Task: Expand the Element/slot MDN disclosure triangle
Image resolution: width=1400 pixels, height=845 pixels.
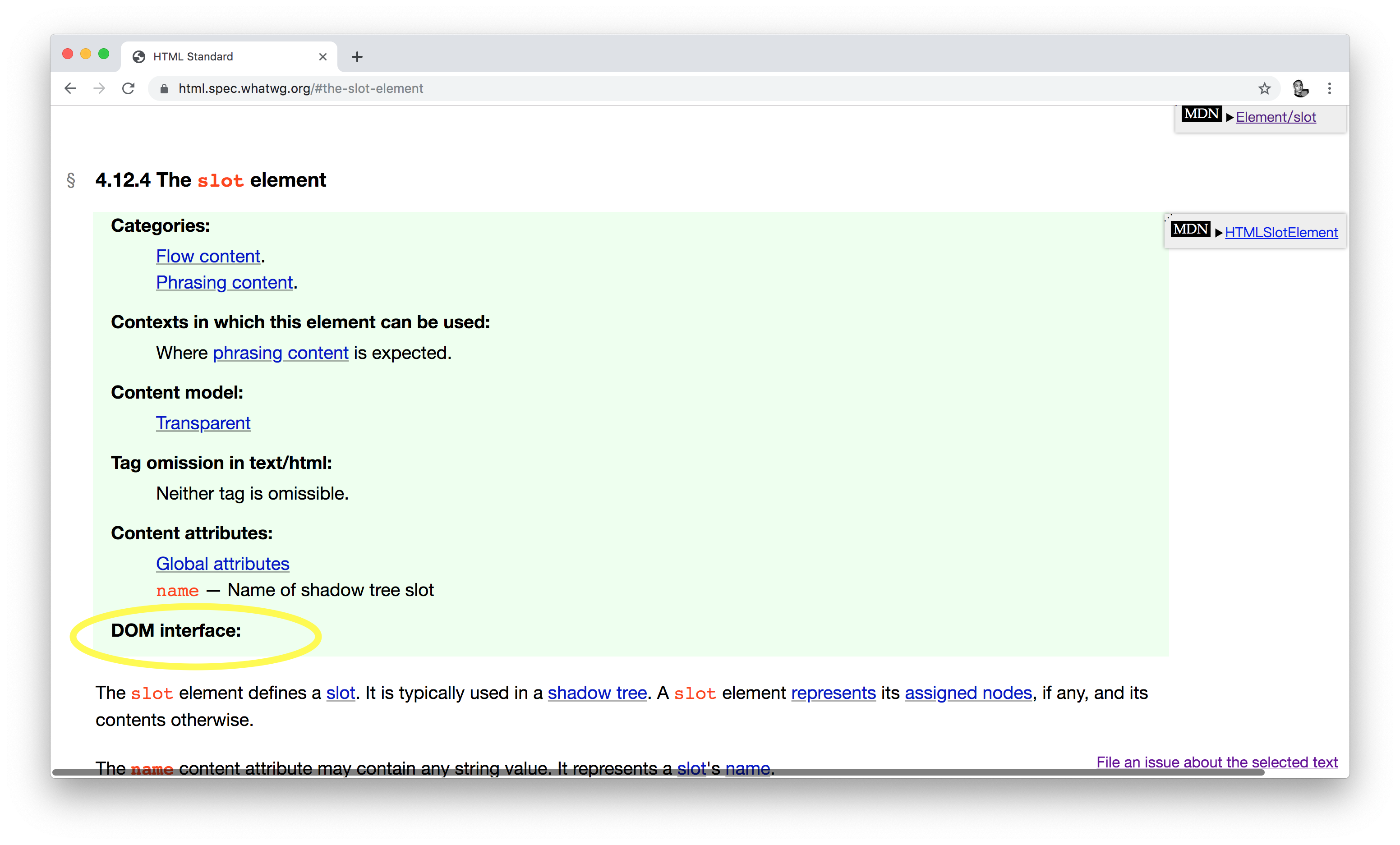Action: 1230,118
